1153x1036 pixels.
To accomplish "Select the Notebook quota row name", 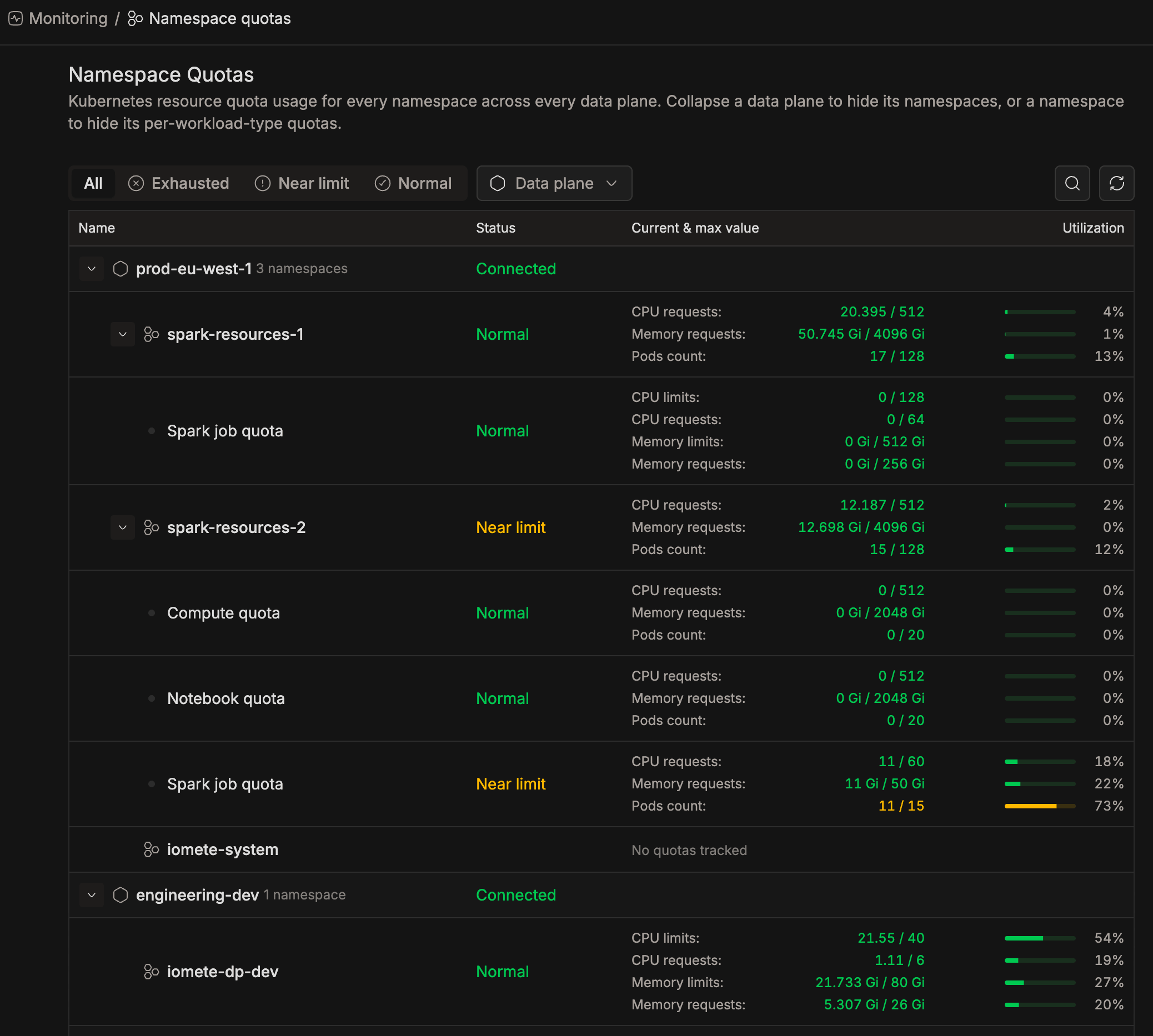I will (x=226, y=698).
